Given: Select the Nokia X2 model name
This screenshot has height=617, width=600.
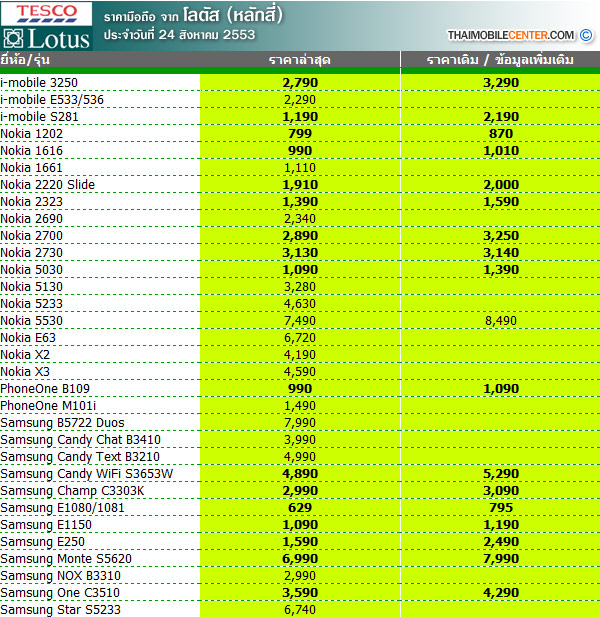Looking at the screenshot, I should point(25,355).
